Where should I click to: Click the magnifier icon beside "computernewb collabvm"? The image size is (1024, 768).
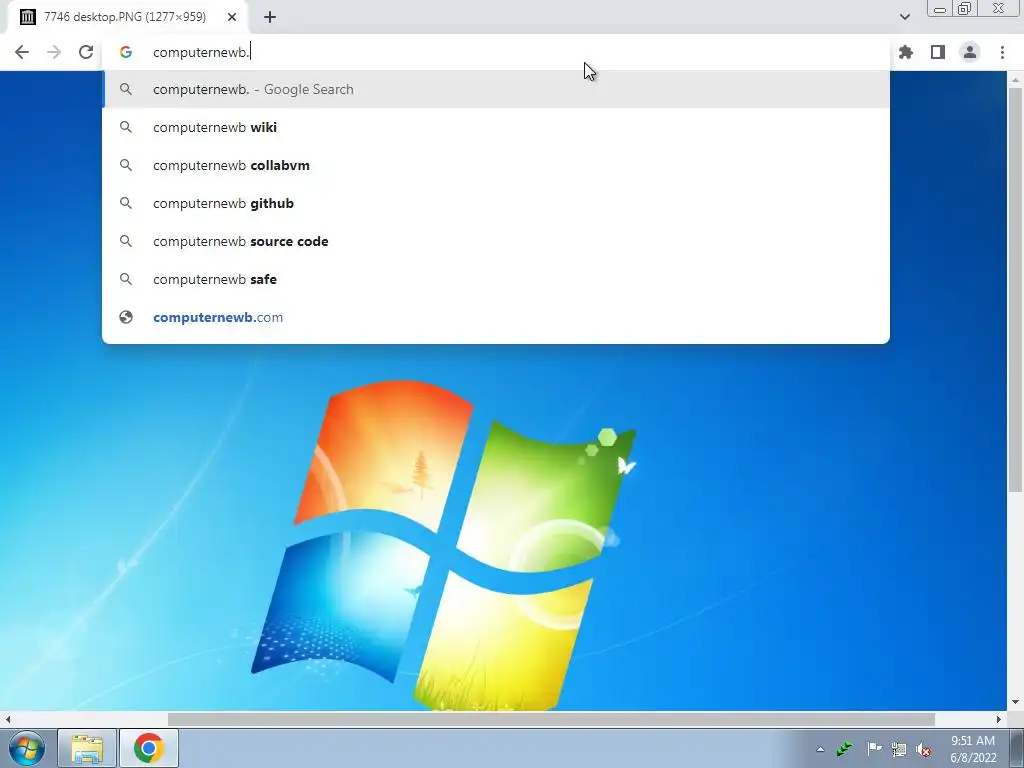pyautogui.click(x=125, y=165)
